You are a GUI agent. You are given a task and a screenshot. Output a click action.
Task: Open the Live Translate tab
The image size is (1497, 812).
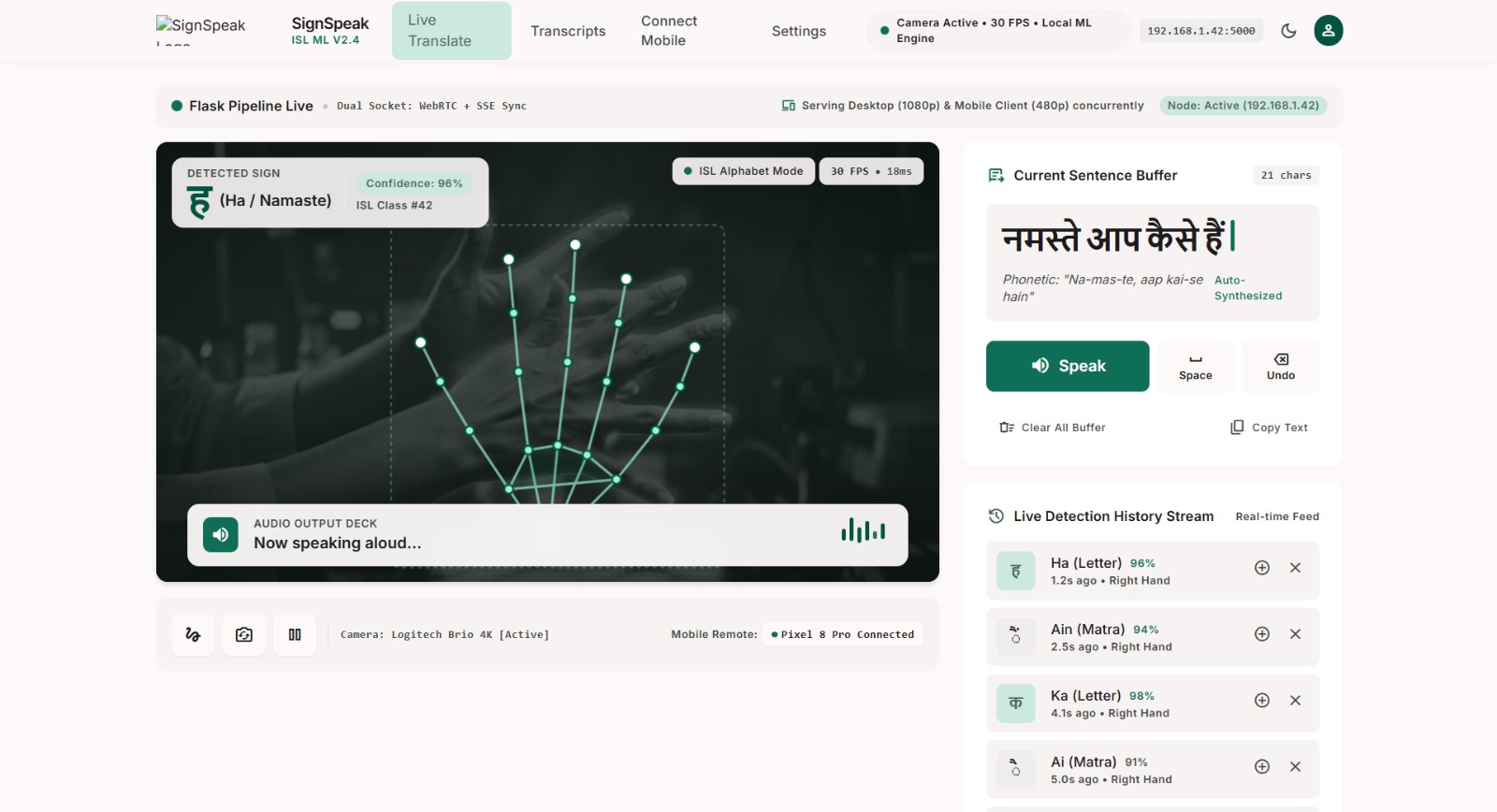(452, 31)
